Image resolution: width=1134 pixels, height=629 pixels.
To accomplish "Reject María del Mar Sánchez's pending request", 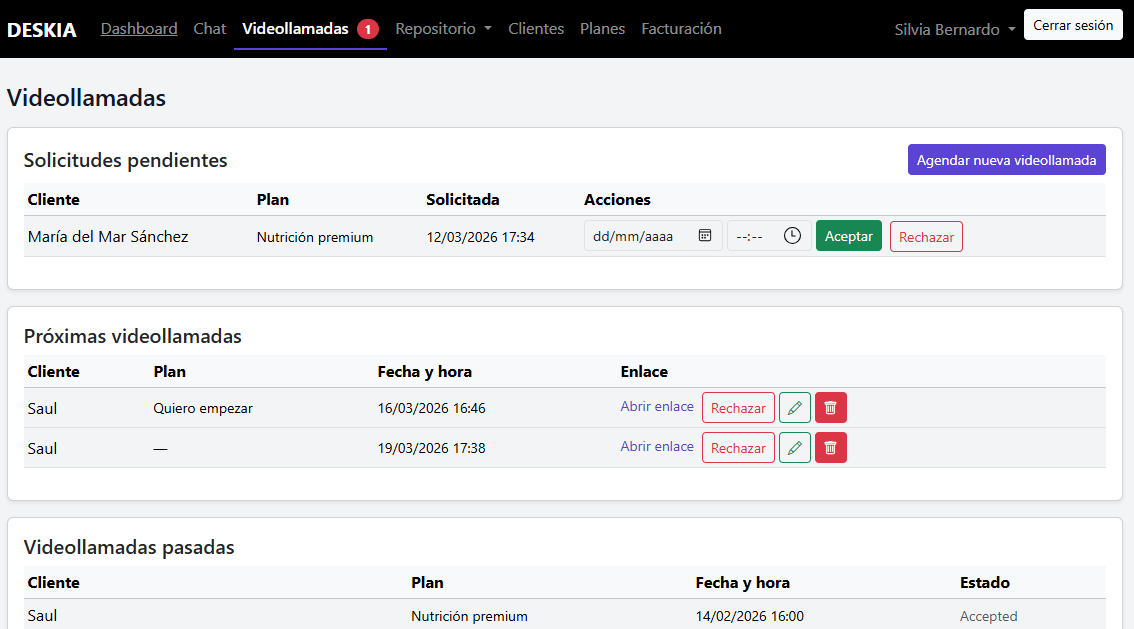I will (926, 237).
